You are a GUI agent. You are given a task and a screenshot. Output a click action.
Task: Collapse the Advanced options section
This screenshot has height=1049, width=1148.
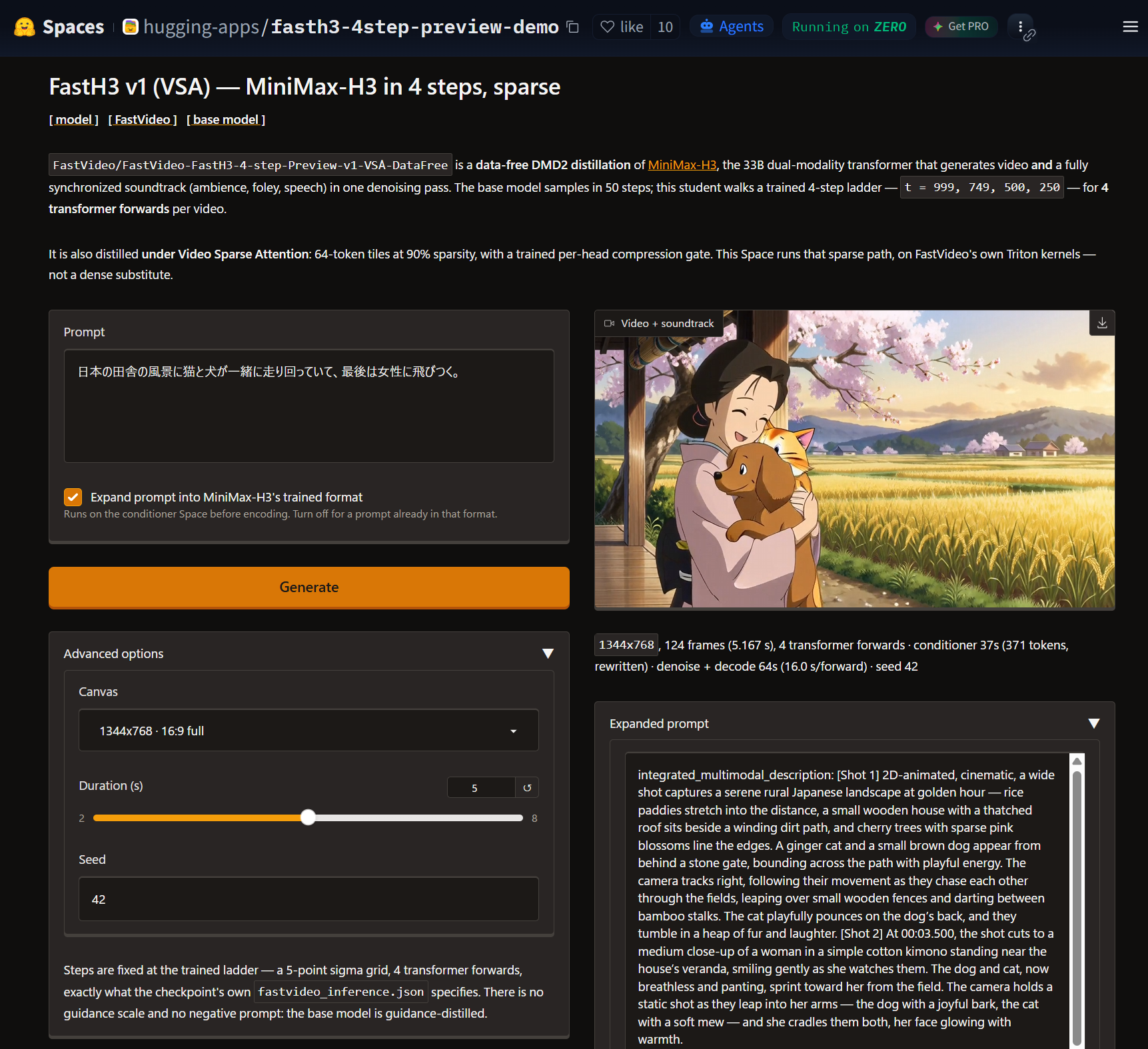pos(548,653)
